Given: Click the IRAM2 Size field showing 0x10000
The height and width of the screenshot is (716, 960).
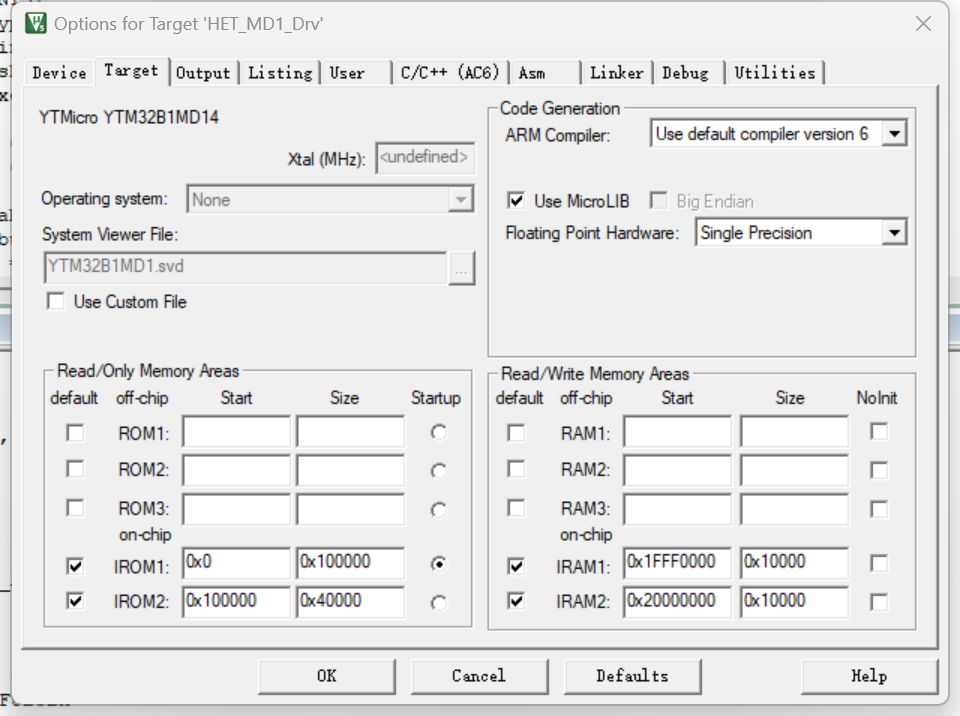Looking at the screenshot, I should pyautogui.click(x=794, y=601).
